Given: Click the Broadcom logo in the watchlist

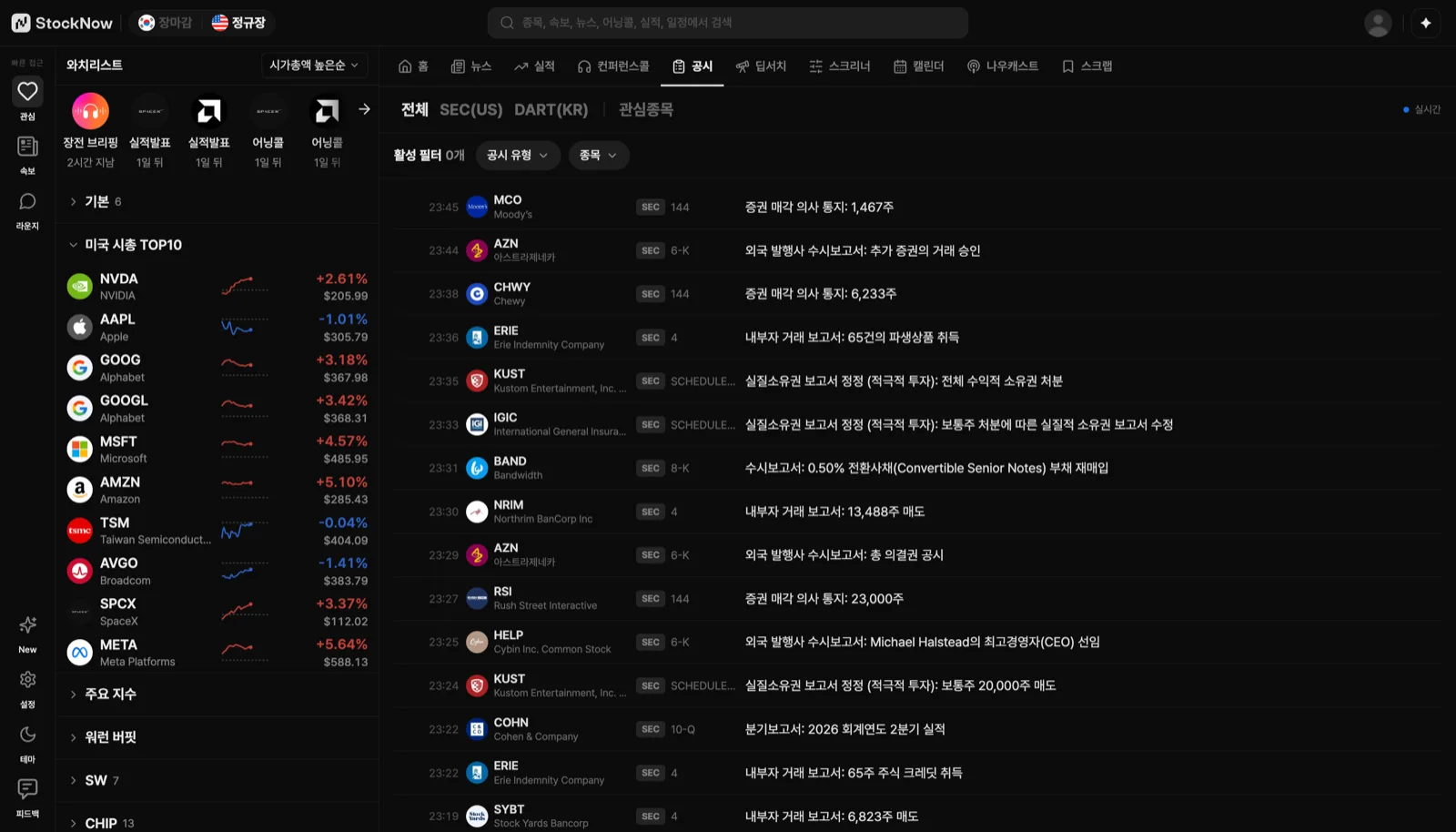Looking at the screenshot, I should point(80,571).
